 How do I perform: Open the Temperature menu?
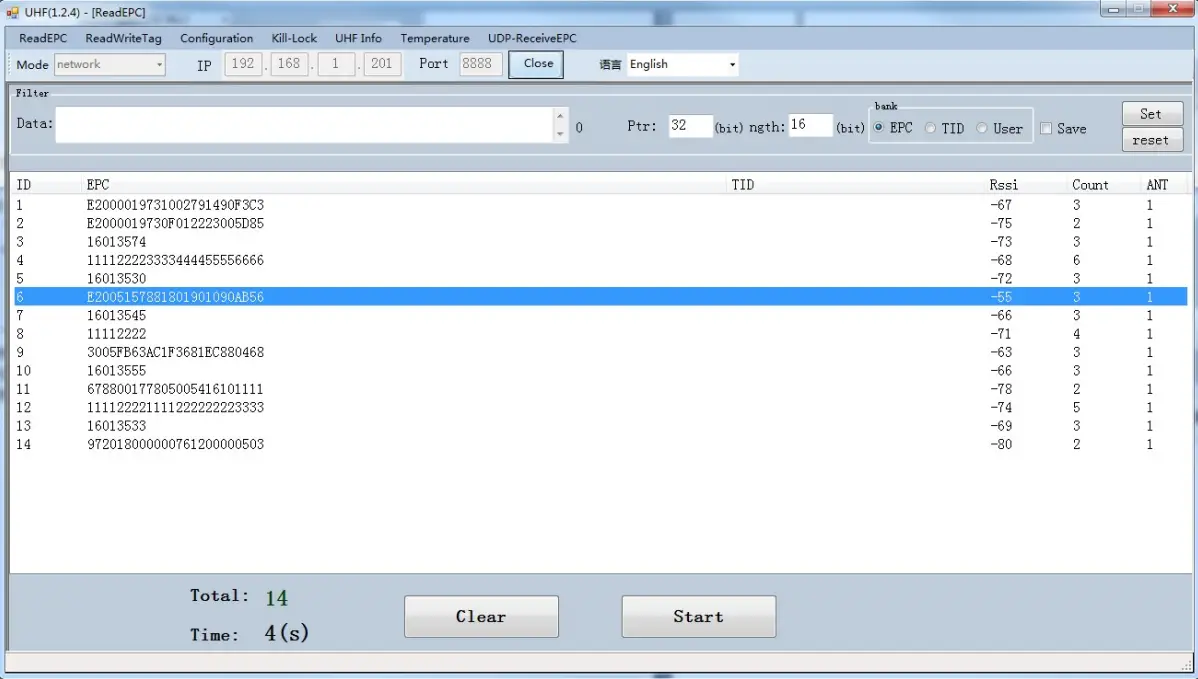coord(435,38)
